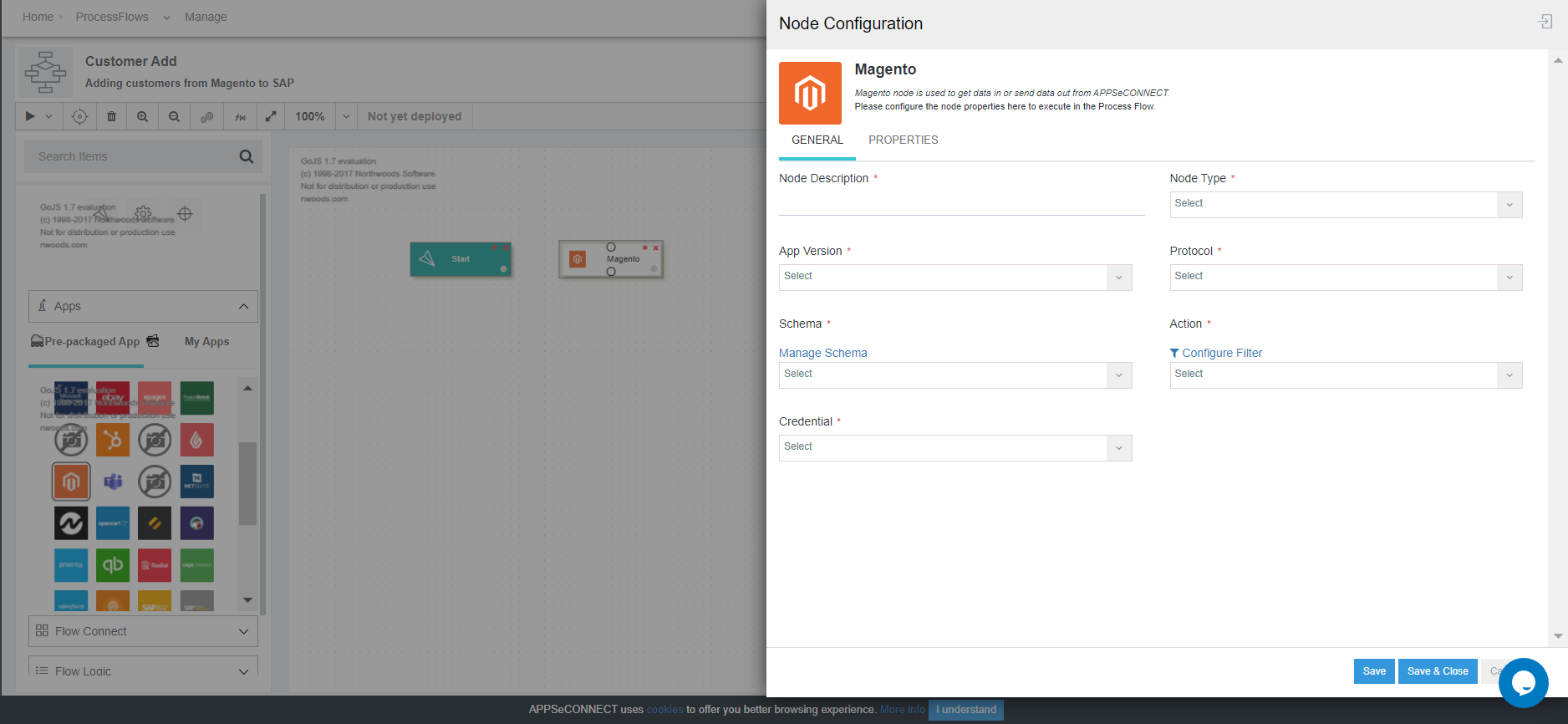The image size is (1568, 724).
Task: Click the Configure Filter link
Action: coord(1216,353)
